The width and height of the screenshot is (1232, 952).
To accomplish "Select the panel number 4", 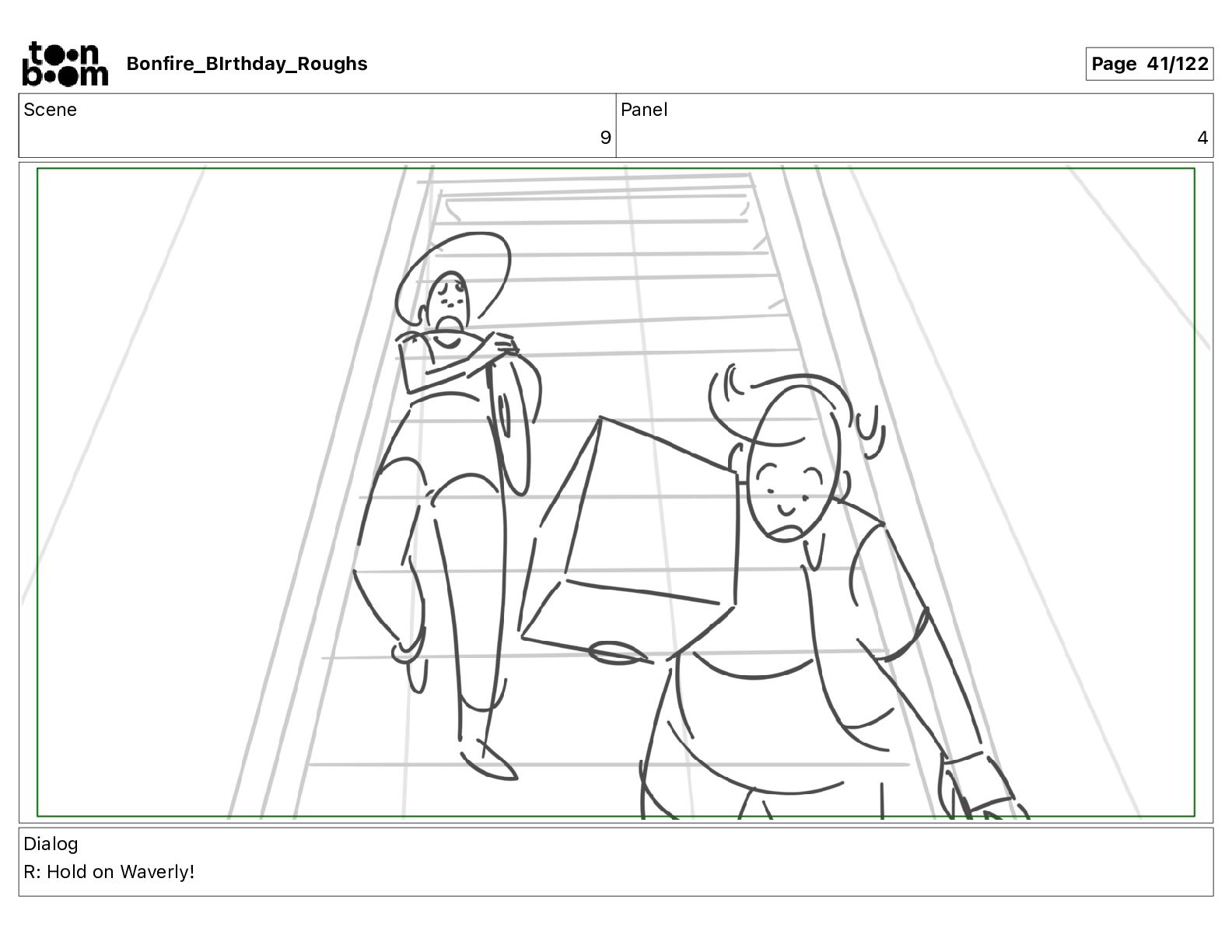I will coord(1202,138).
